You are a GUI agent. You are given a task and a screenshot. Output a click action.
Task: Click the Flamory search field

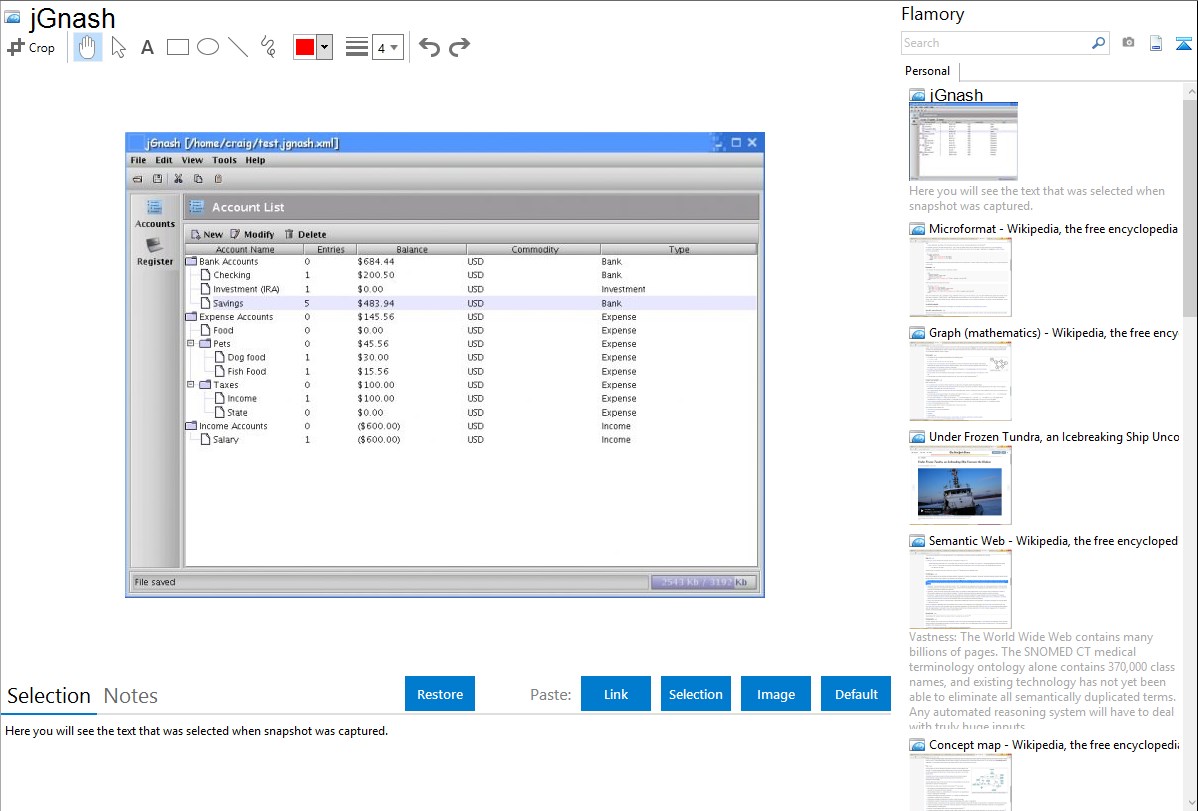996,43
